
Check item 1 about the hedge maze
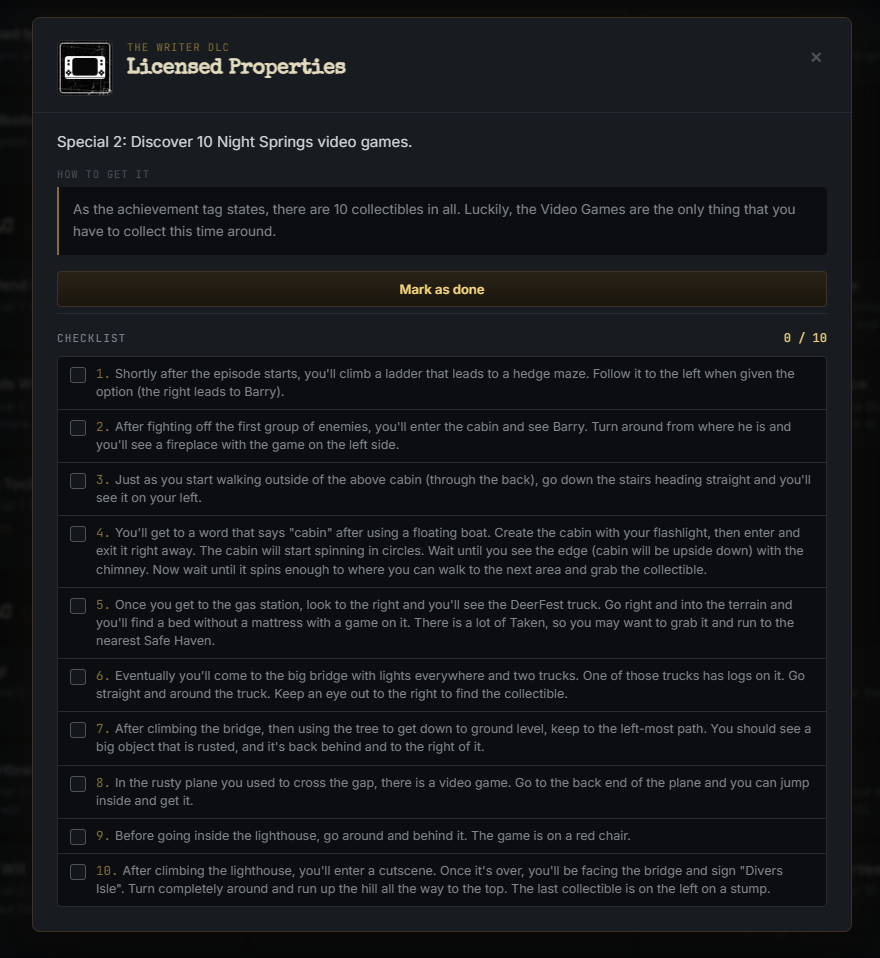78,375
